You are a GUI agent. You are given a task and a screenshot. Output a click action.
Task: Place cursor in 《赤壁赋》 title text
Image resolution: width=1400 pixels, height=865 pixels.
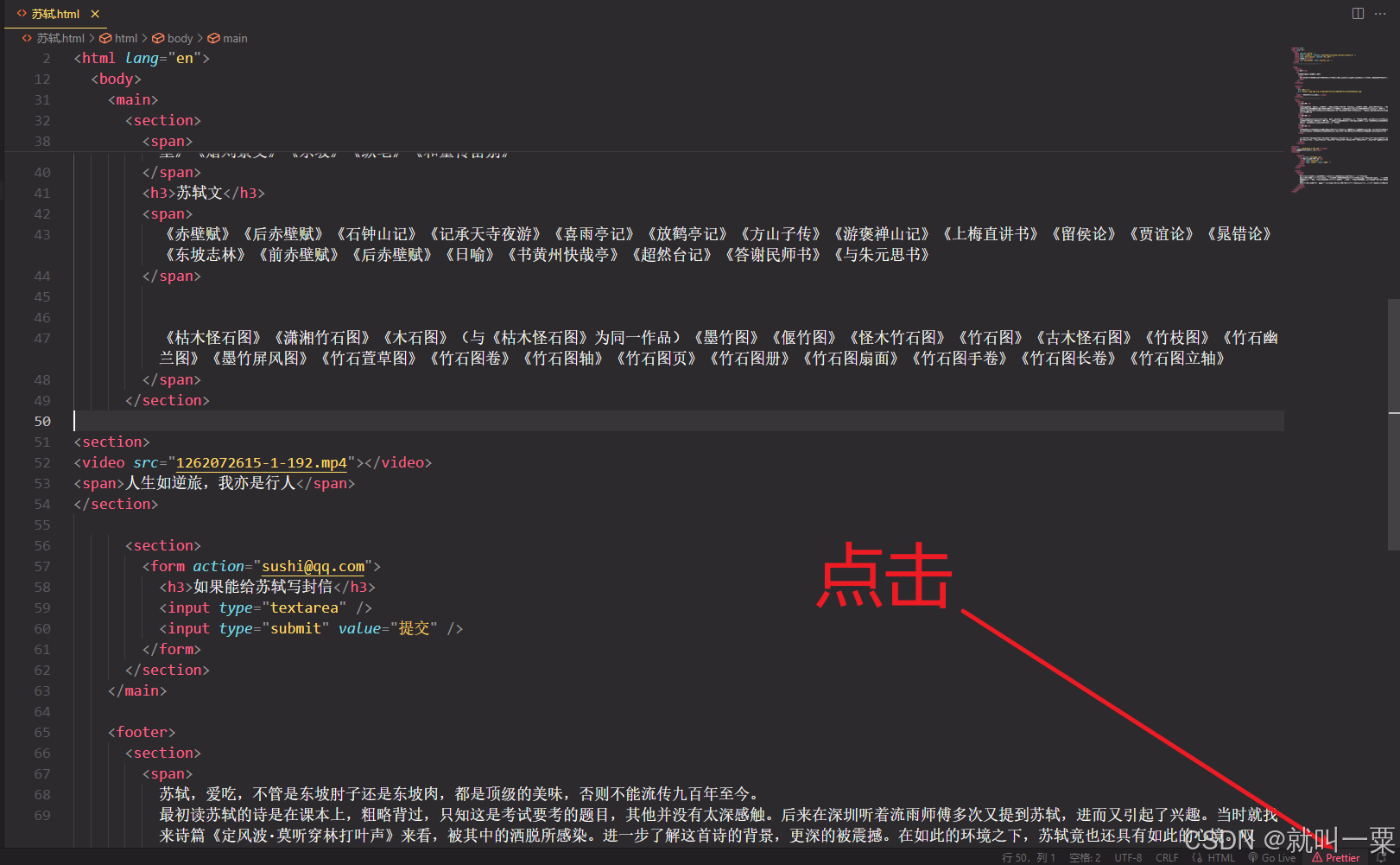198,234
